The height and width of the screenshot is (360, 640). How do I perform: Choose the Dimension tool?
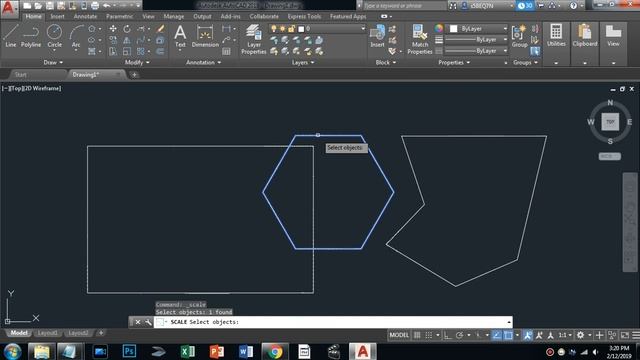(205, 36)
